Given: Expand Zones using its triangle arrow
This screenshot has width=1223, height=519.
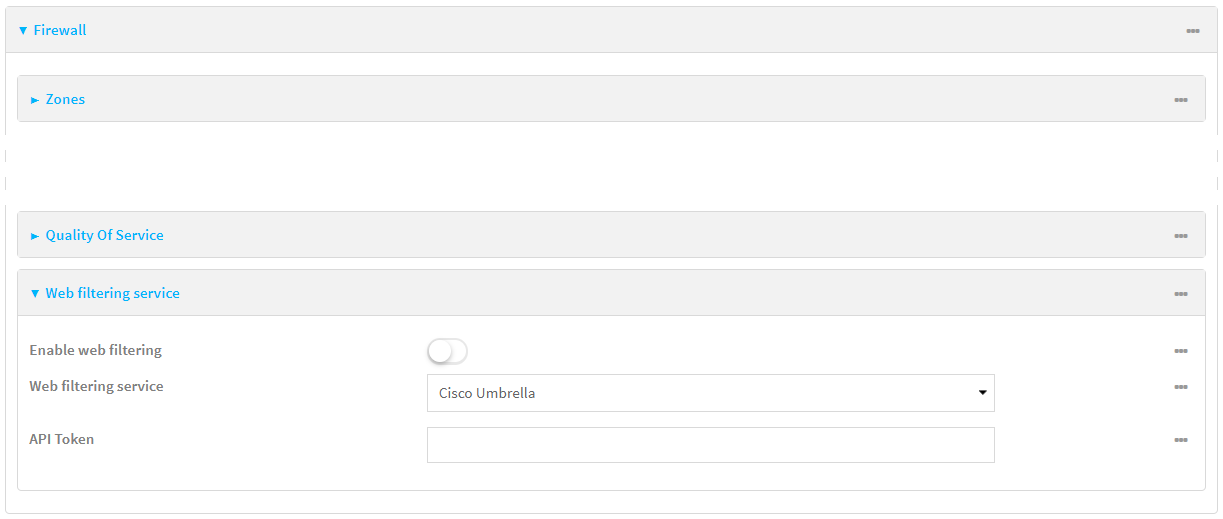Looking at the screenshot, I should (35, 100).
